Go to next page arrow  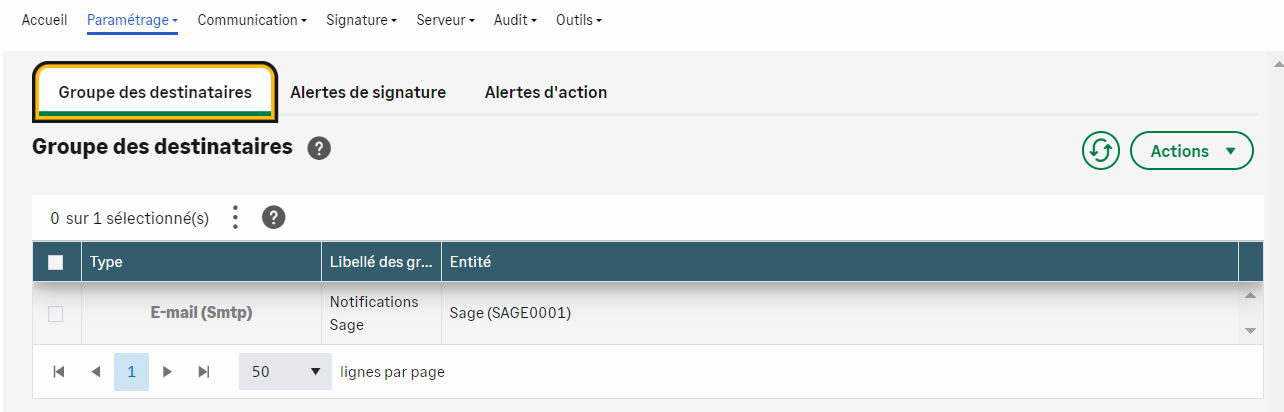coord(167,372)
